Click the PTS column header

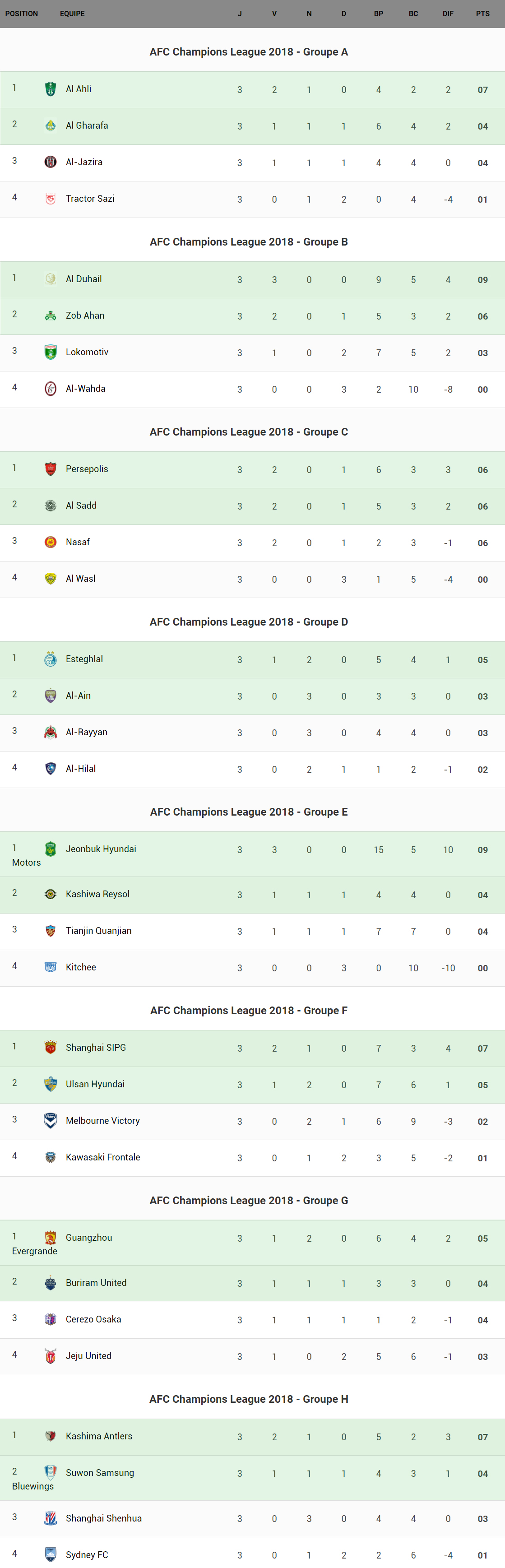pyautogui.click(x=482, y=14)
